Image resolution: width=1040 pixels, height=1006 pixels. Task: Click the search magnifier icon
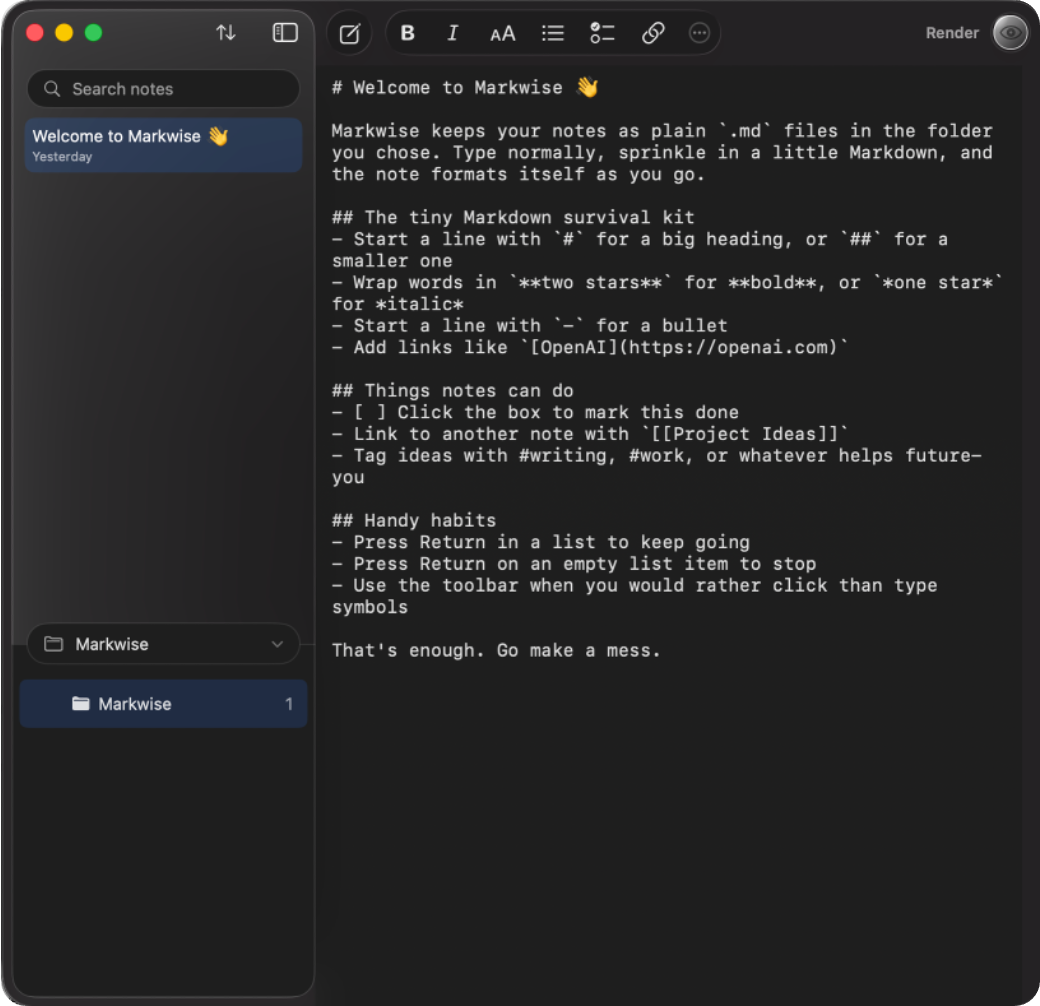[x=52, y=89]
